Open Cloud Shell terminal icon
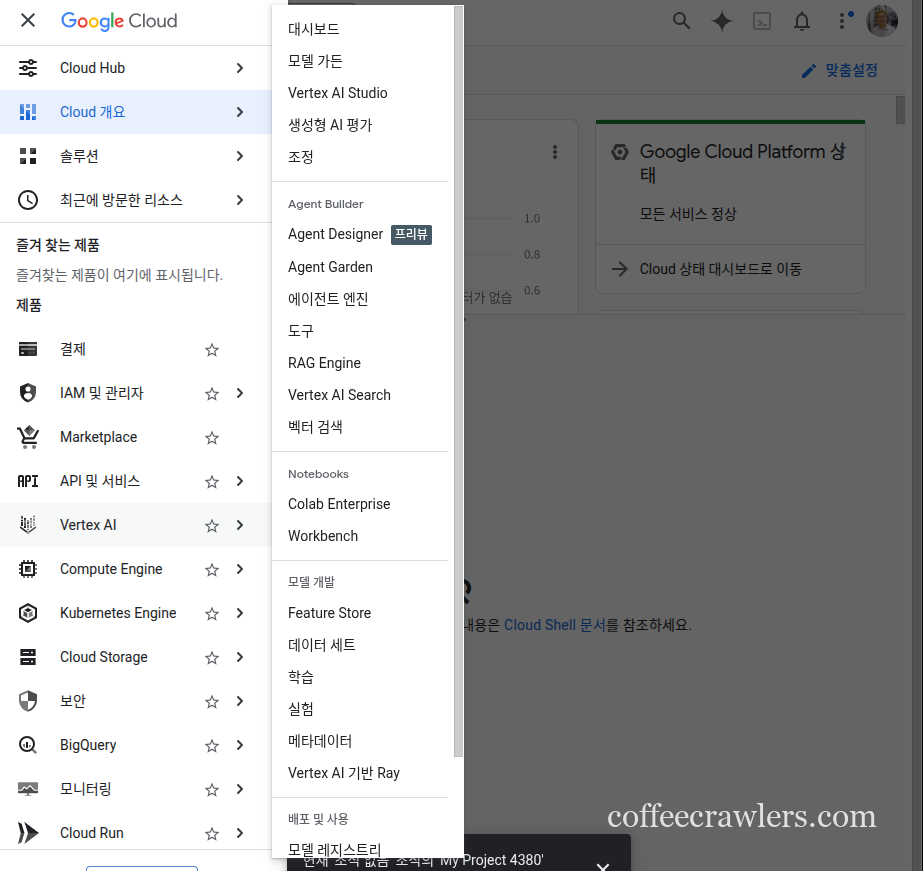Screen dimensions: 923x871 click(762, 21)
